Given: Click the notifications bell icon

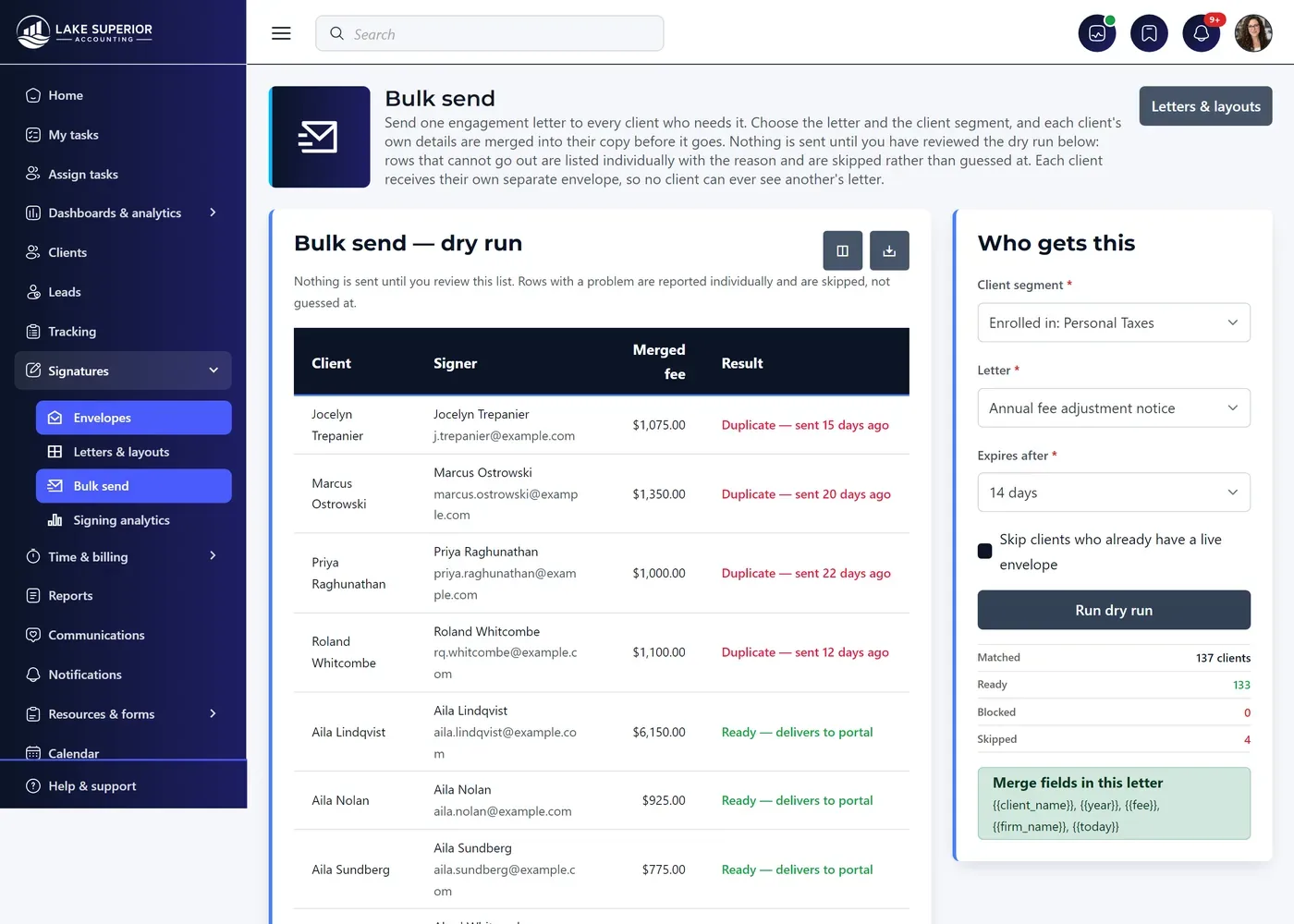Looking at the screenshot, I should click(x=1202, y=33).
